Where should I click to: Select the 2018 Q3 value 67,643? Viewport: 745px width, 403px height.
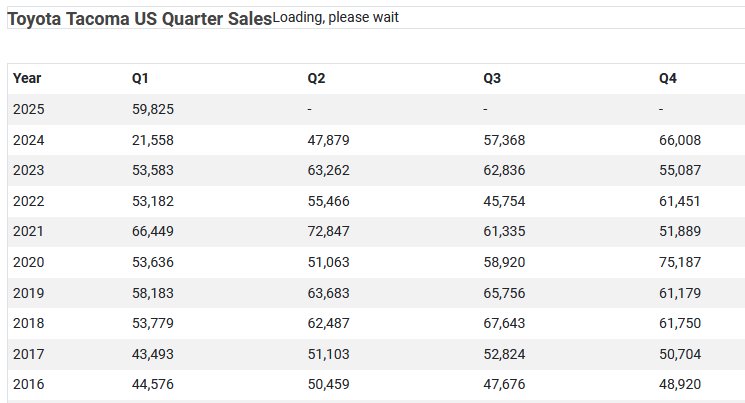504,323
